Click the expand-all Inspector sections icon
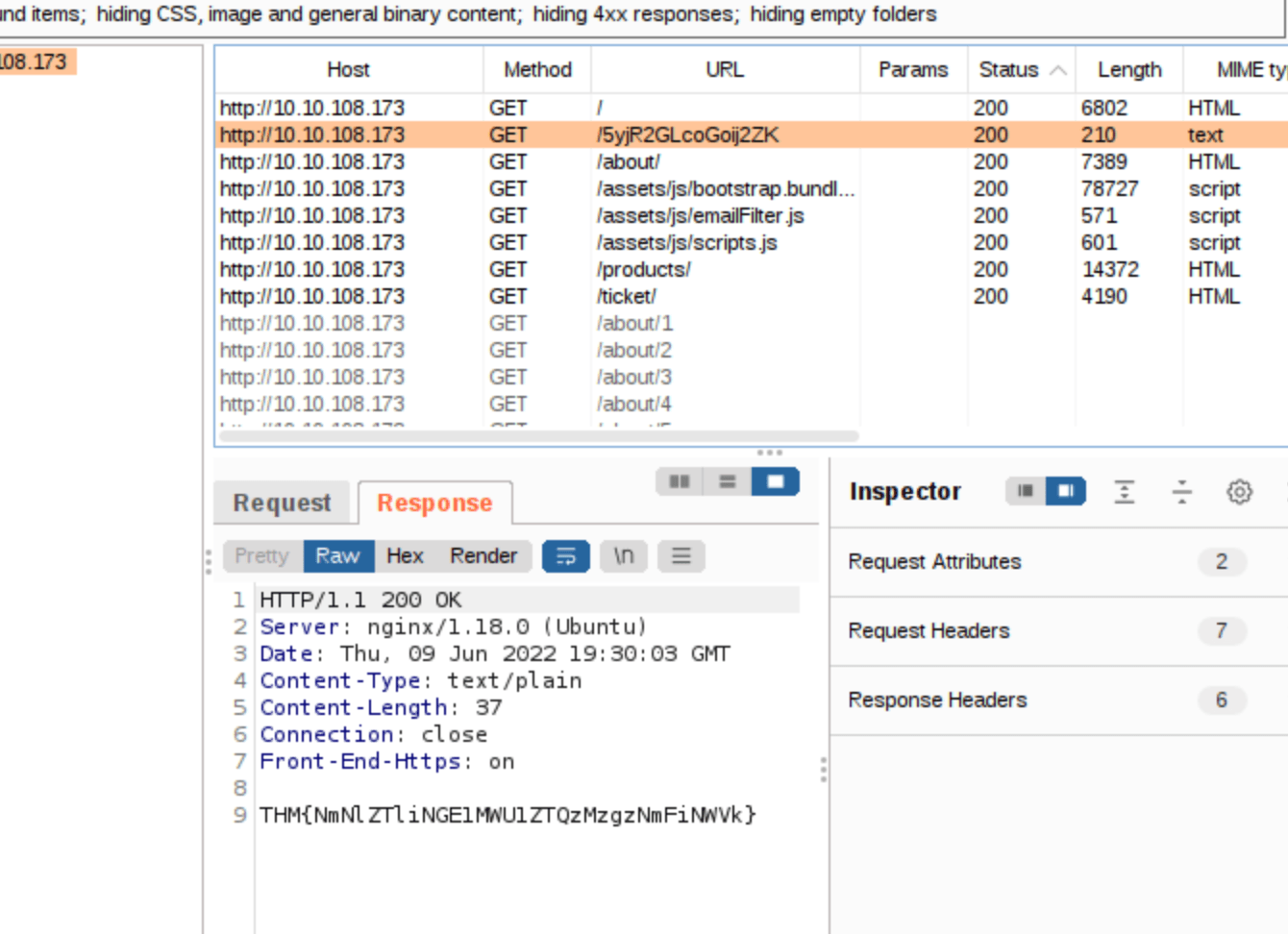 pyautogui.click(x=1124, y=491)
